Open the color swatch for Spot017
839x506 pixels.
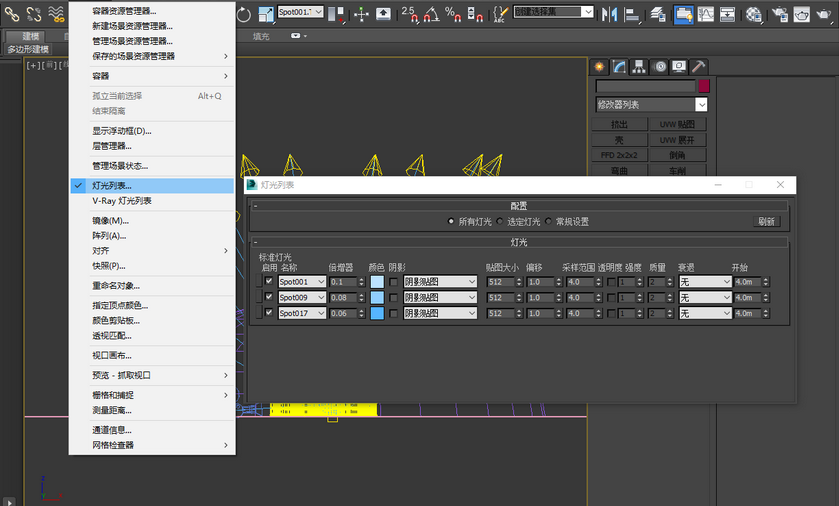point(377,313)
